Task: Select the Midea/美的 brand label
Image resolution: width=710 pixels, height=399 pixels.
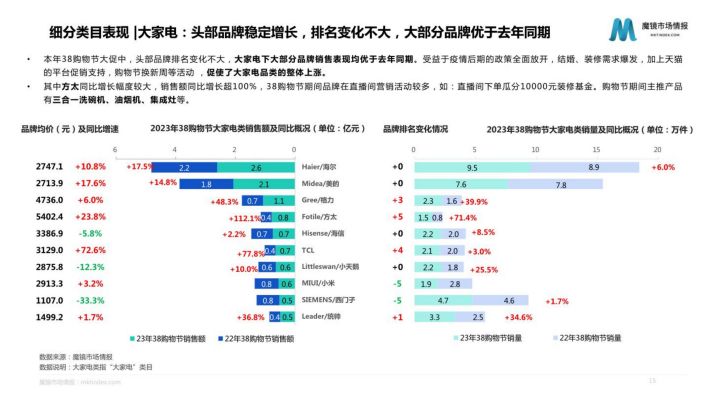Action: (320, 183)
